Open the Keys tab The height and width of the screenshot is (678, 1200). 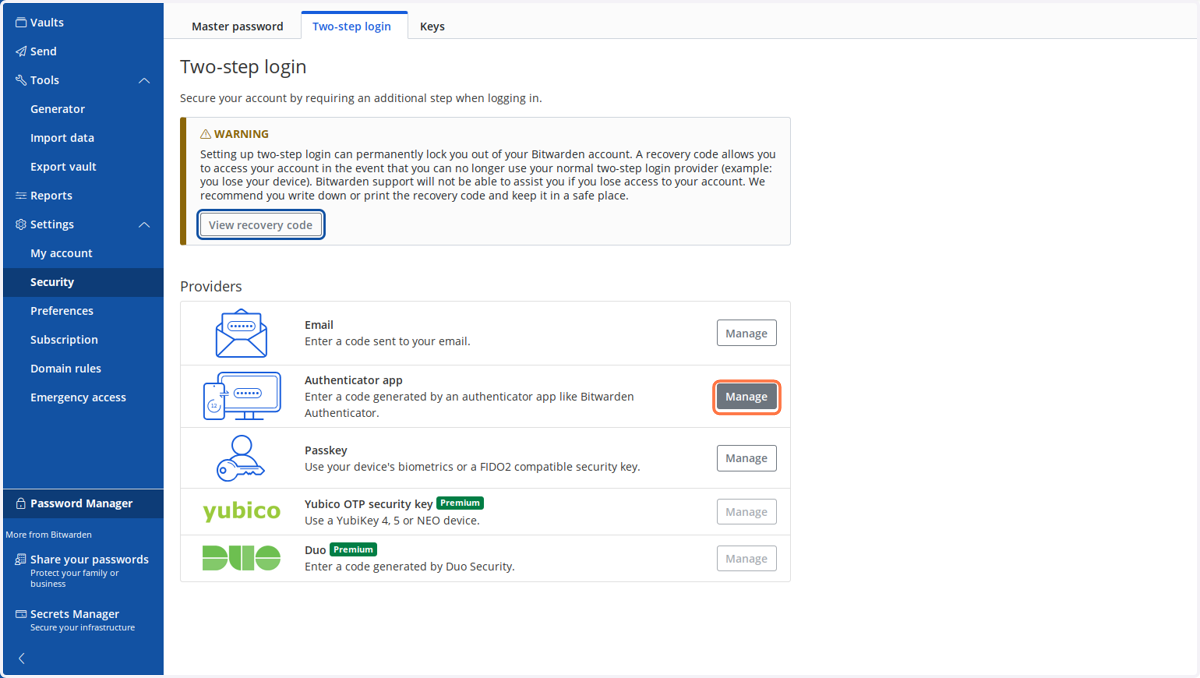pyautogui.click(x=432, y=26)
